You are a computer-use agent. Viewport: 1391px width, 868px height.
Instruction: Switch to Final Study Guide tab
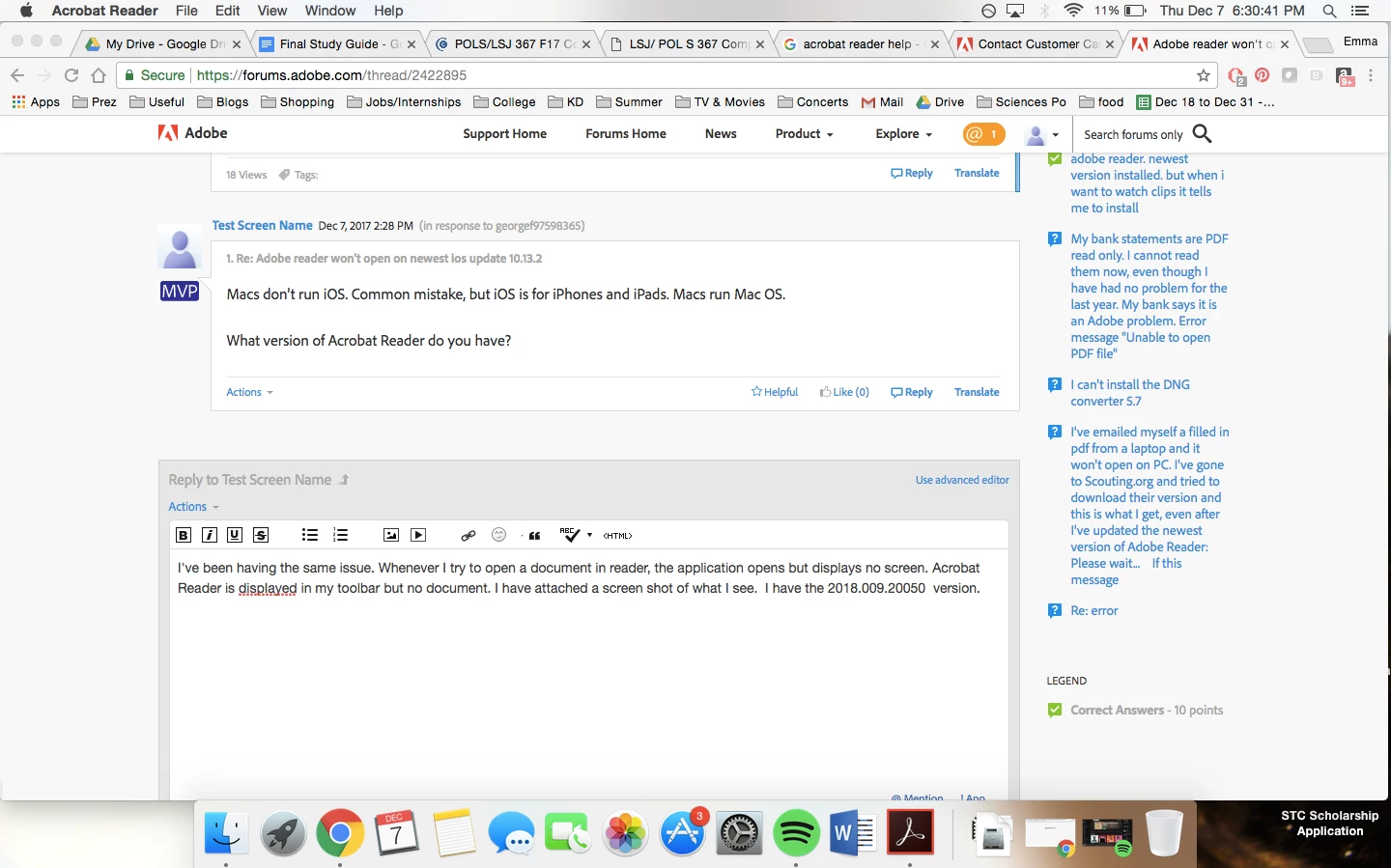tap(336, 44)
